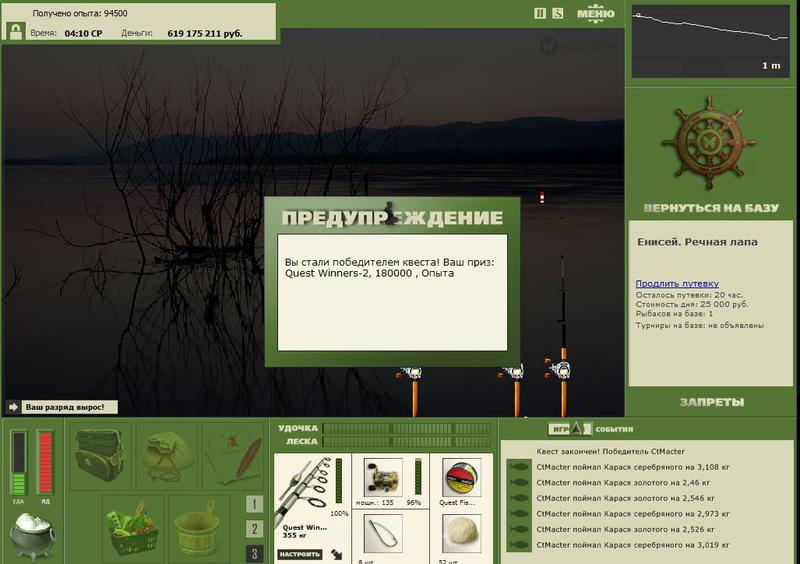The image size is (800, 564).
Task: Click the quest winner prize message
Action: (389, 267)
